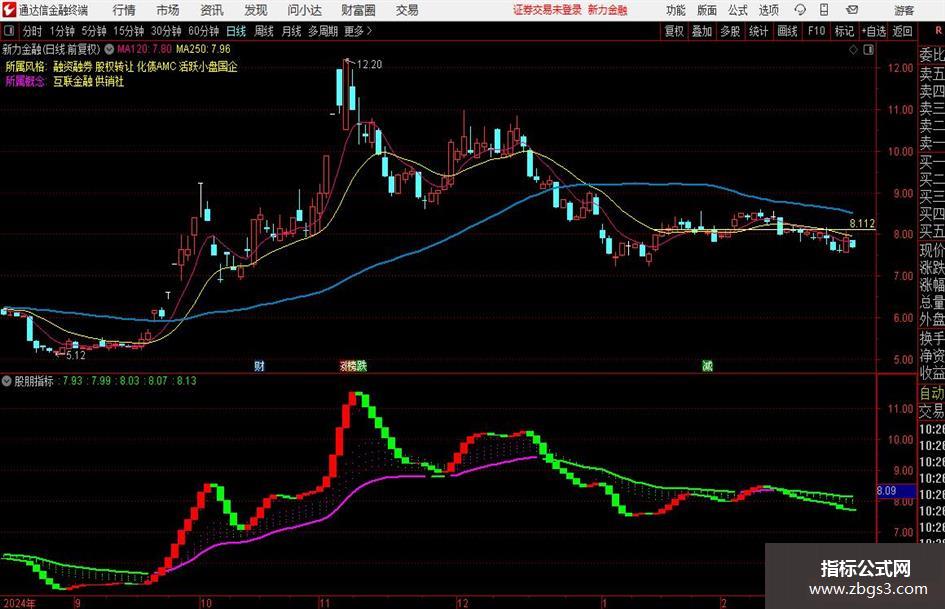Click the Tongdaxin red logo icon
The height and width of the screenshot is (609, 945).
point(8,10)
